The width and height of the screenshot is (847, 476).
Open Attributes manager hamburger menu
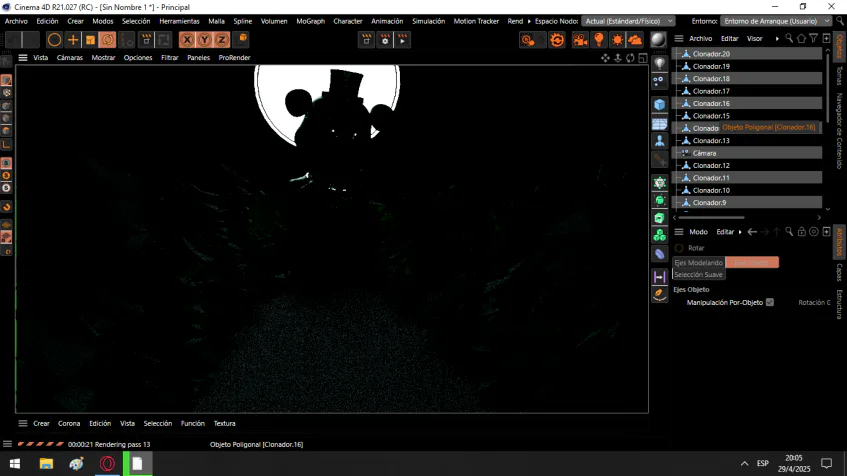click(679, 232)
